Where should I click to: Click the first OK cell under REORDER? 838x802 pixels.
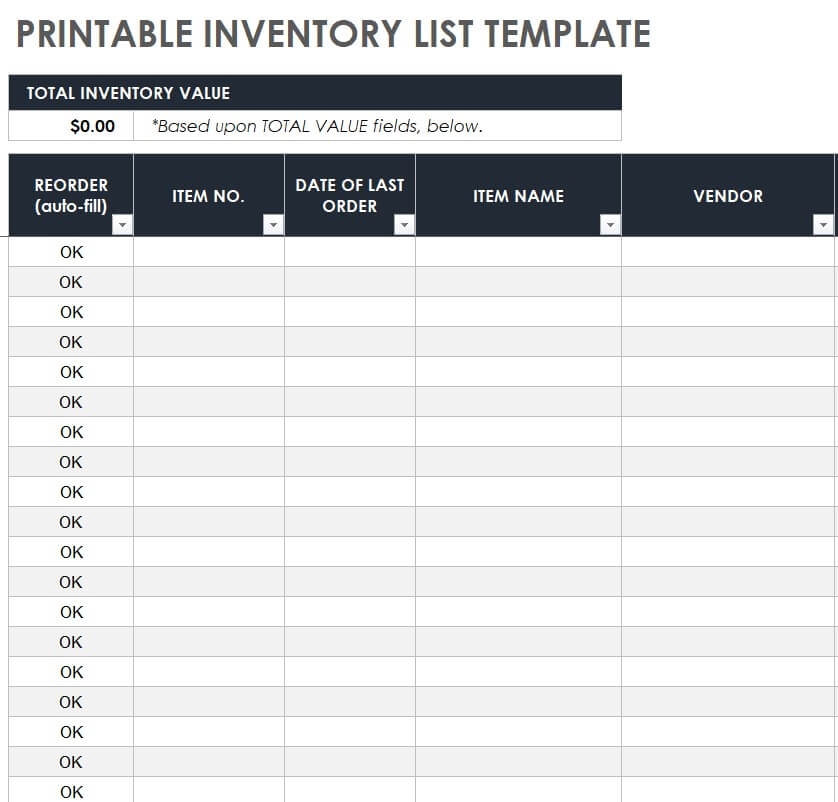[71, 252]
